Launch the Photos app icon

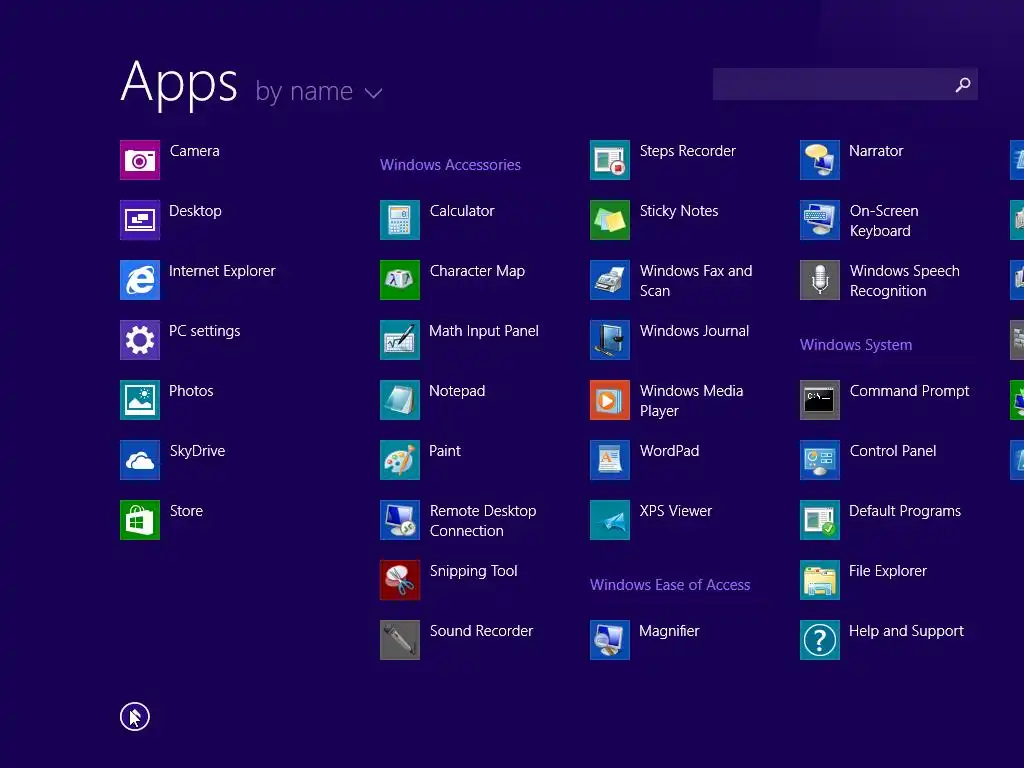140,400
